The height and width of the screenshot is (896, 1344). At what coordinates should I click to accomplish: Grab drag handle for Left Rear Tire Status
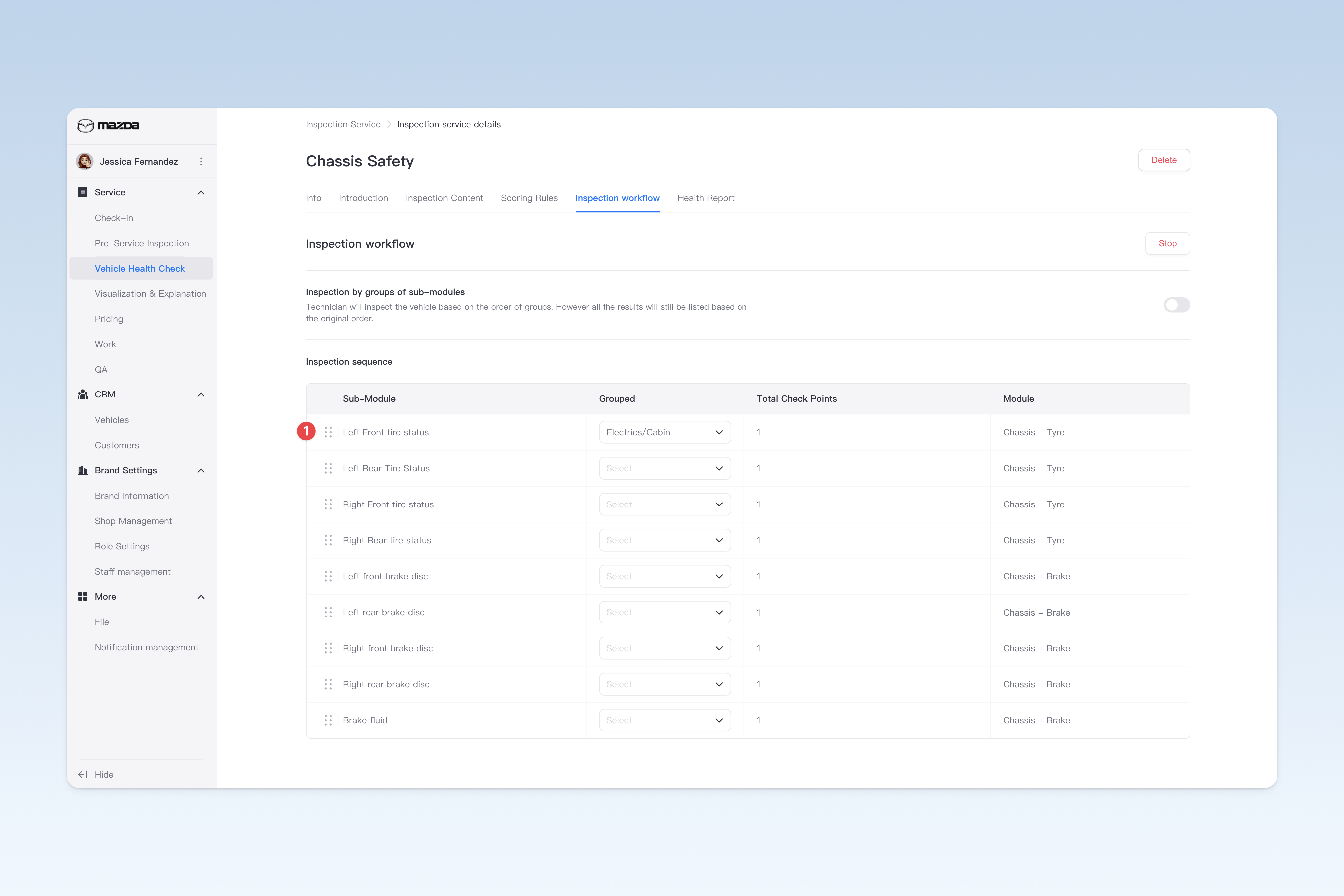(328, 469)
